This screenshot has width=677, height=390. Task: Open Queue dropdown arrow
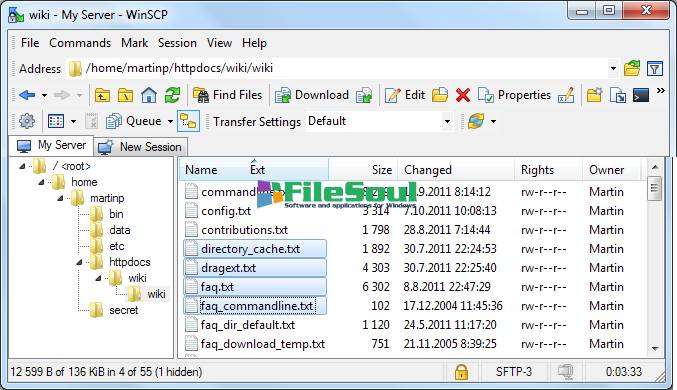pos(170,122)
